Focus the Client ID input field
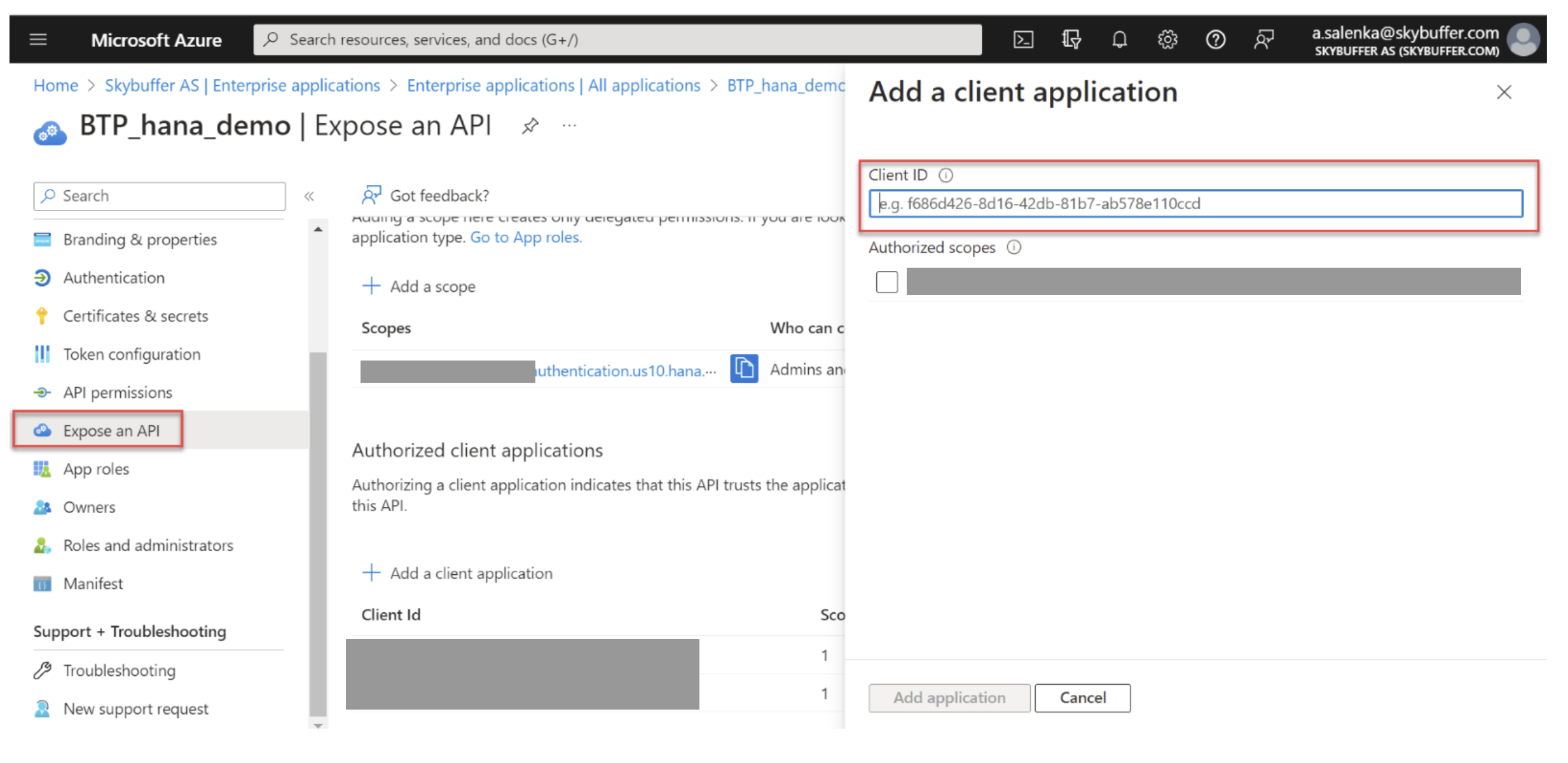Screen dimensions: 1568x763 (1195, 203)
